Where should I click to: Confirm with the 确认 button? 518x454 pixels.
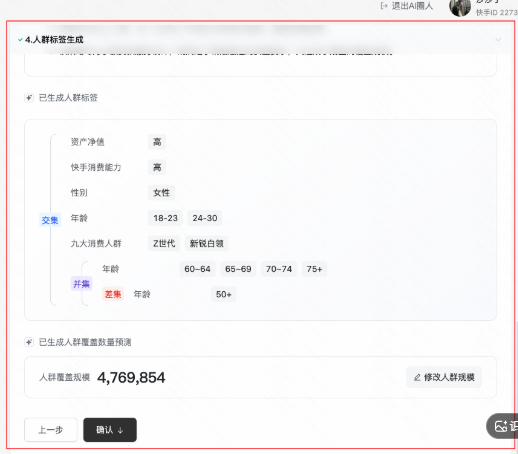110,430
